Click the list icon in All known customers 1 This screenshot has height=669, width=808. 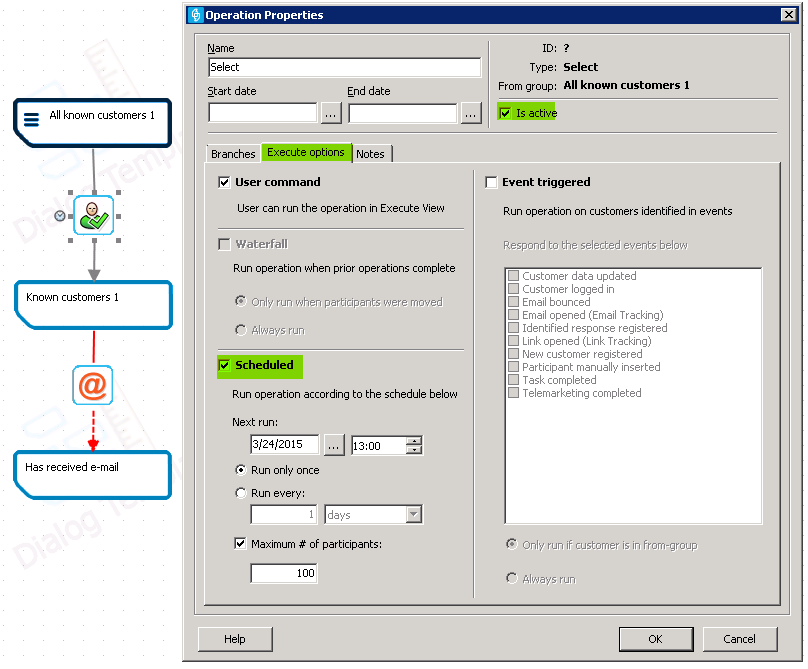[31, 120]
